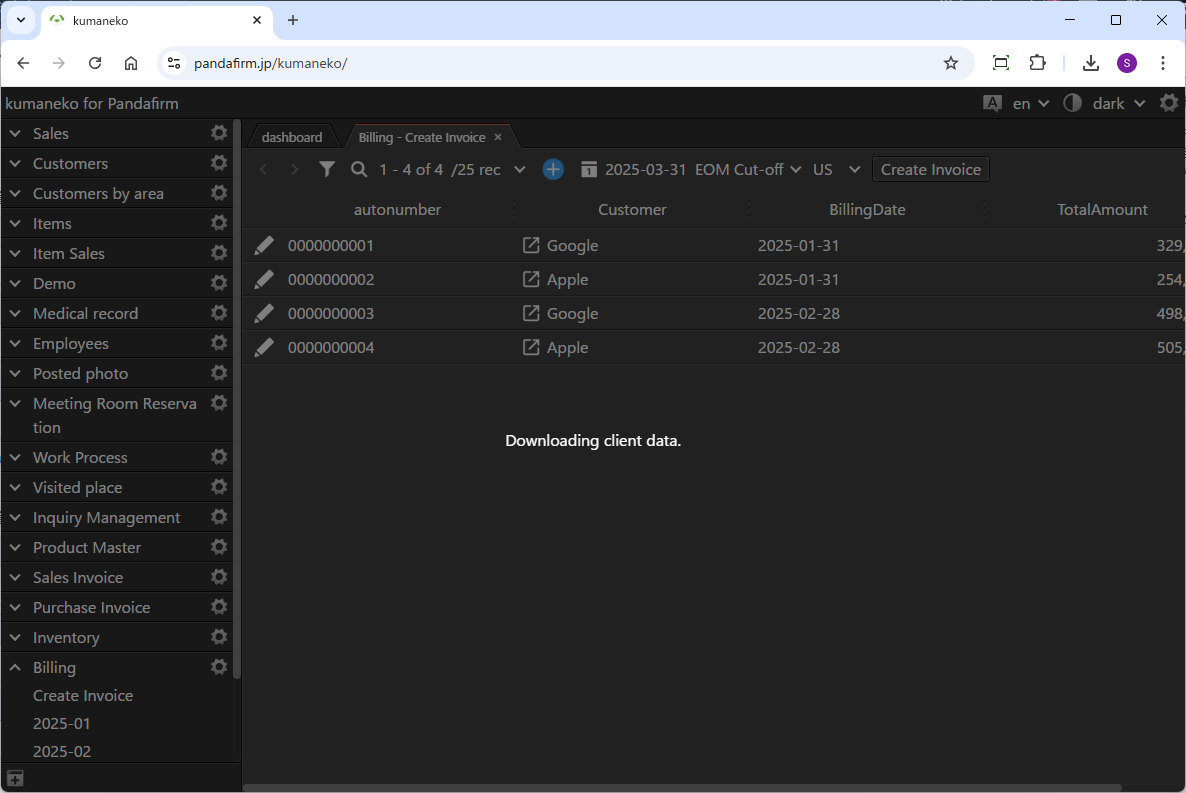Viewport: 1186px width, 793px height.
Task: Click the filter funnel icon in toolbar
Action: pos(327,169)
